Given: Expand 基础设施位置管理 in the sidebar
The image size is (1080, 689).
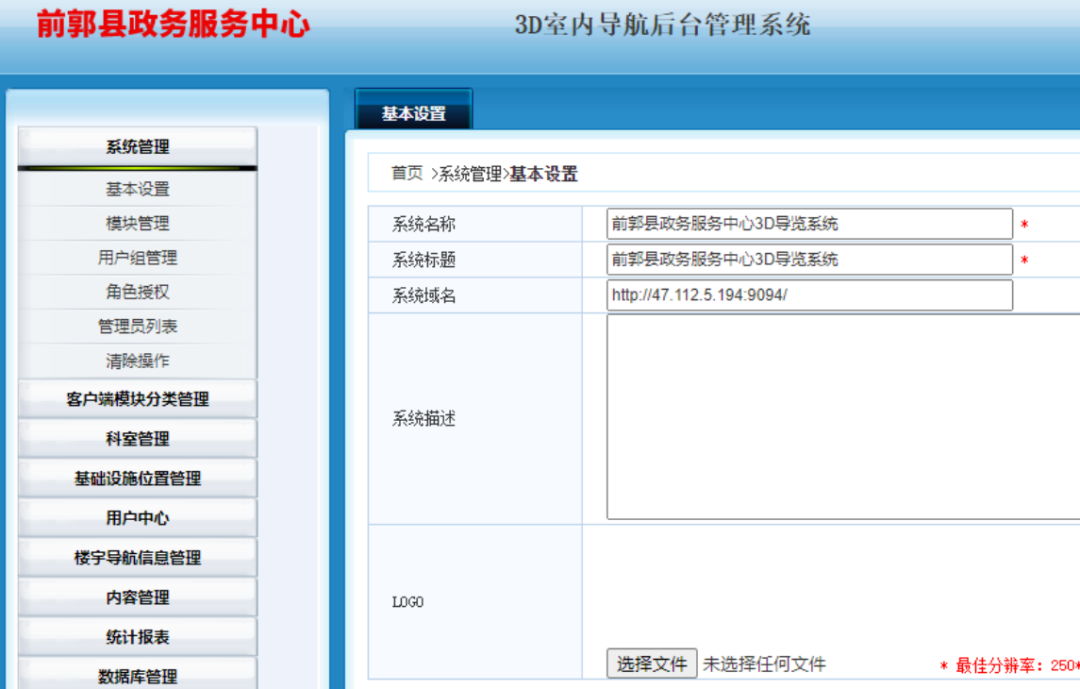Looking at the screenshot, I should click(137, 478).
